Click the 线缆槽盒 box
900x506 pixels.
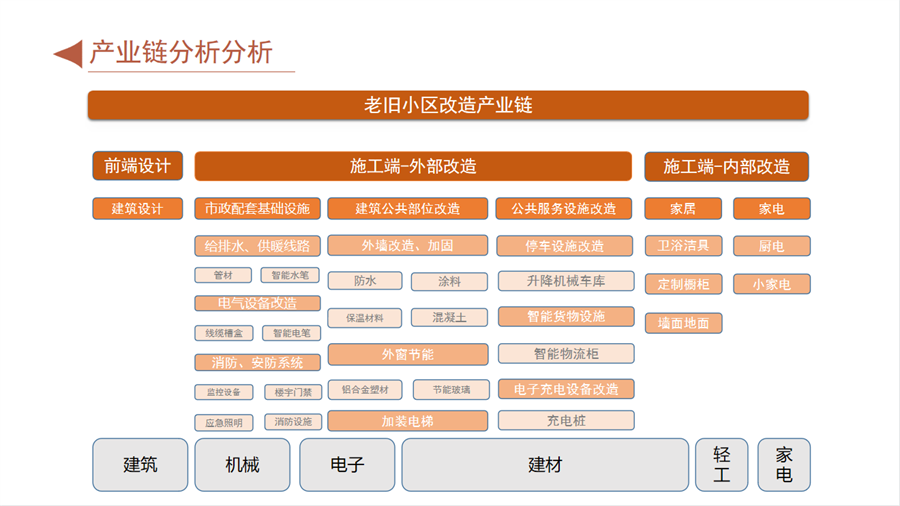224,333
